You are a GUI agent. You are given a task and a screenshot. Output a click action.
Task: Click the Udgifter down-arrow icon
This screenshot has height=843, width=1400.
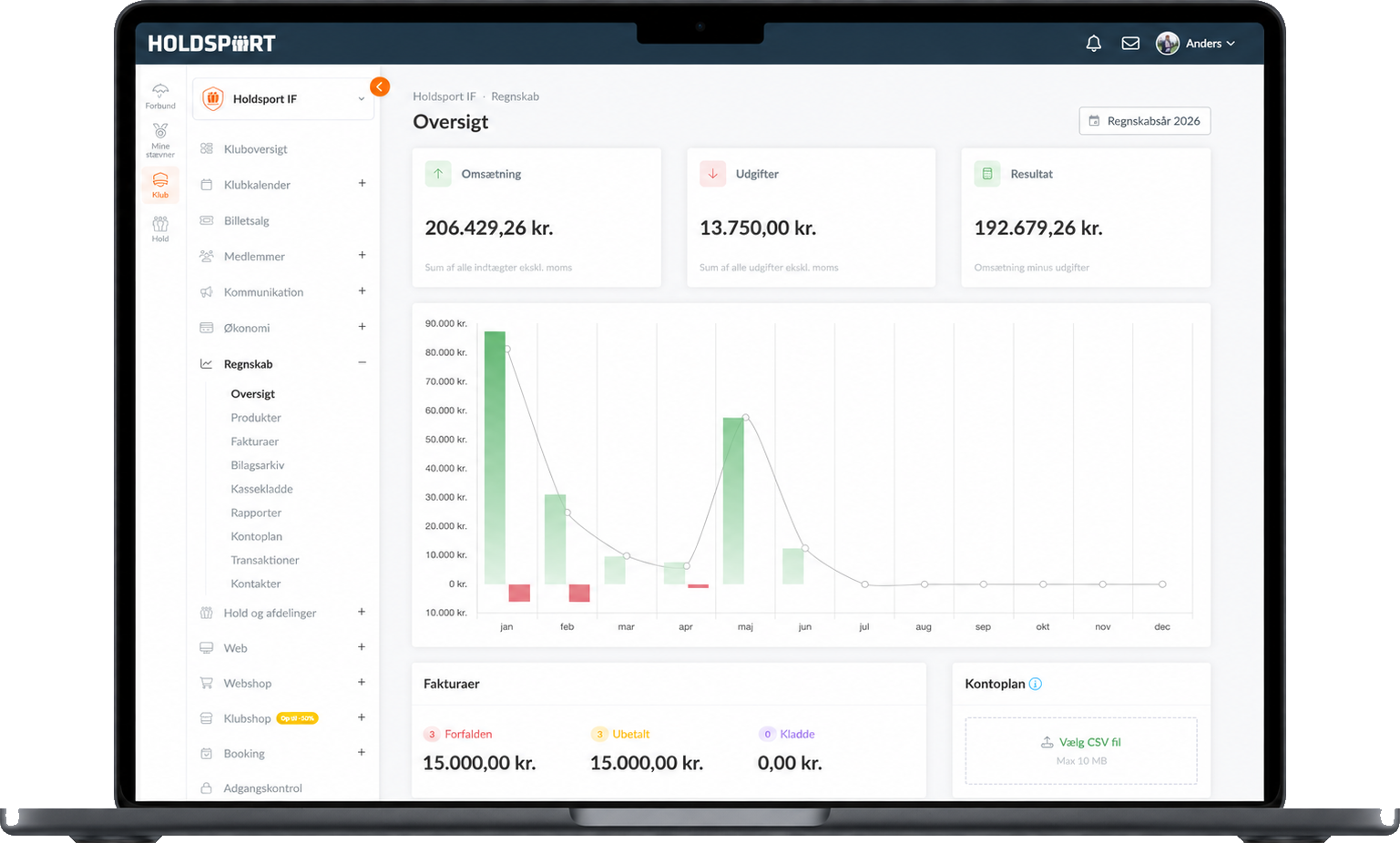tap(712, 174)
